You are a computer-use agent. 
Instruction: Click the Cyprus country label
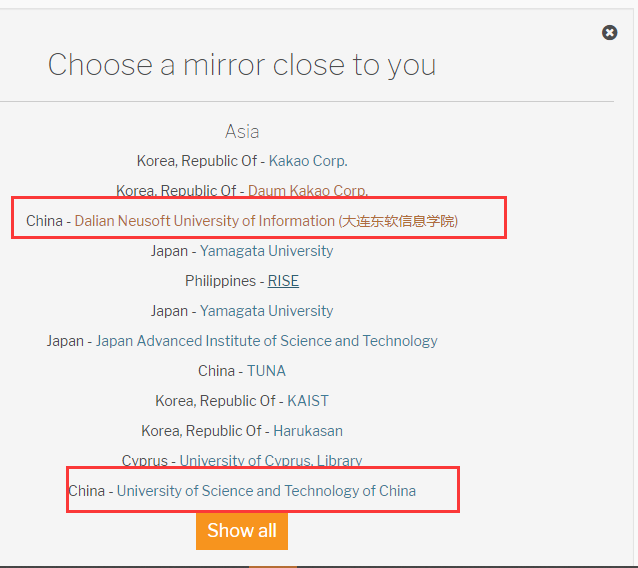click(x=144, y=461)
